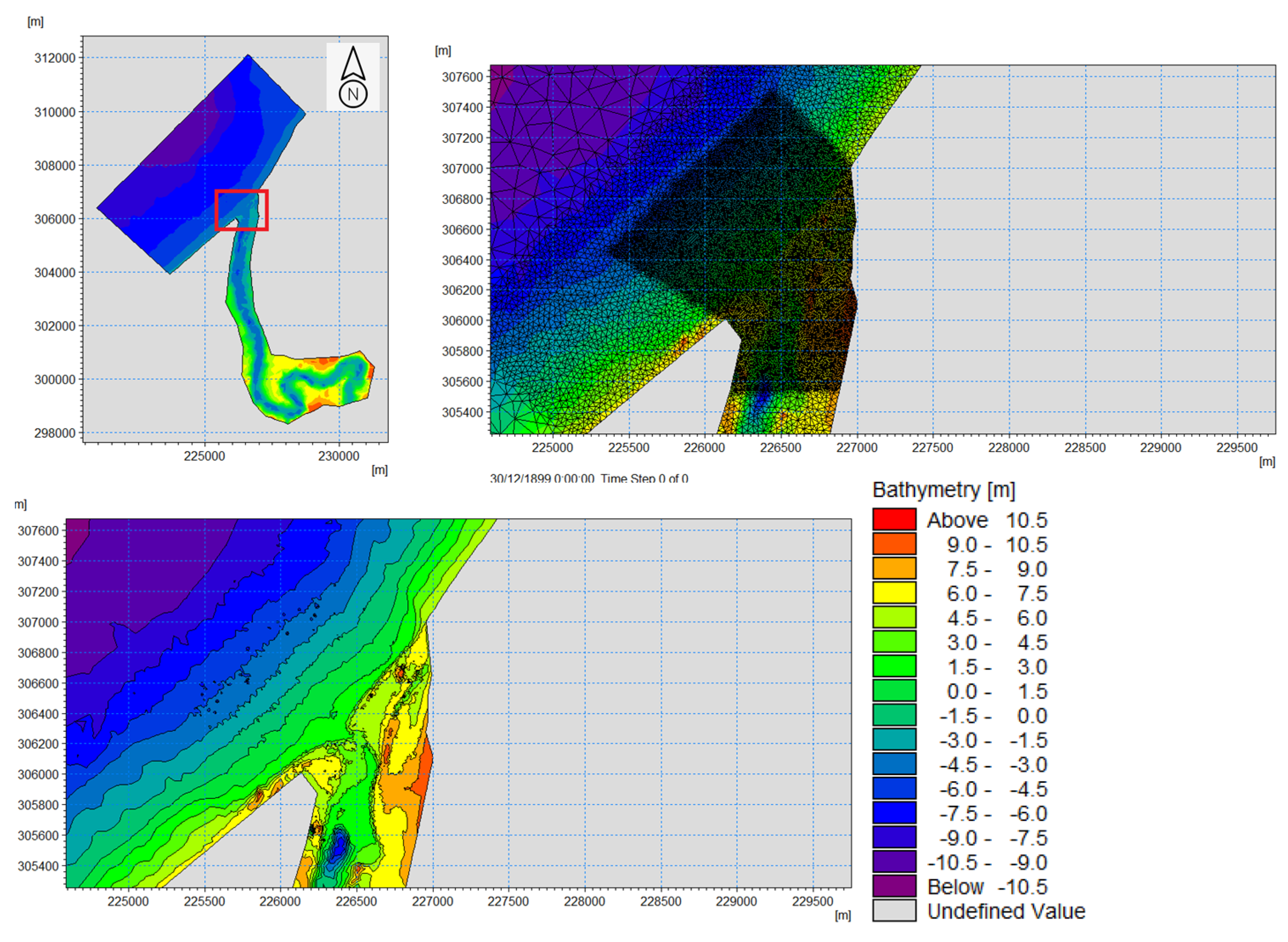Click the green '1.5 - 3.0' legend swatch
The image size is (1288, 942).
pos(894,666)
